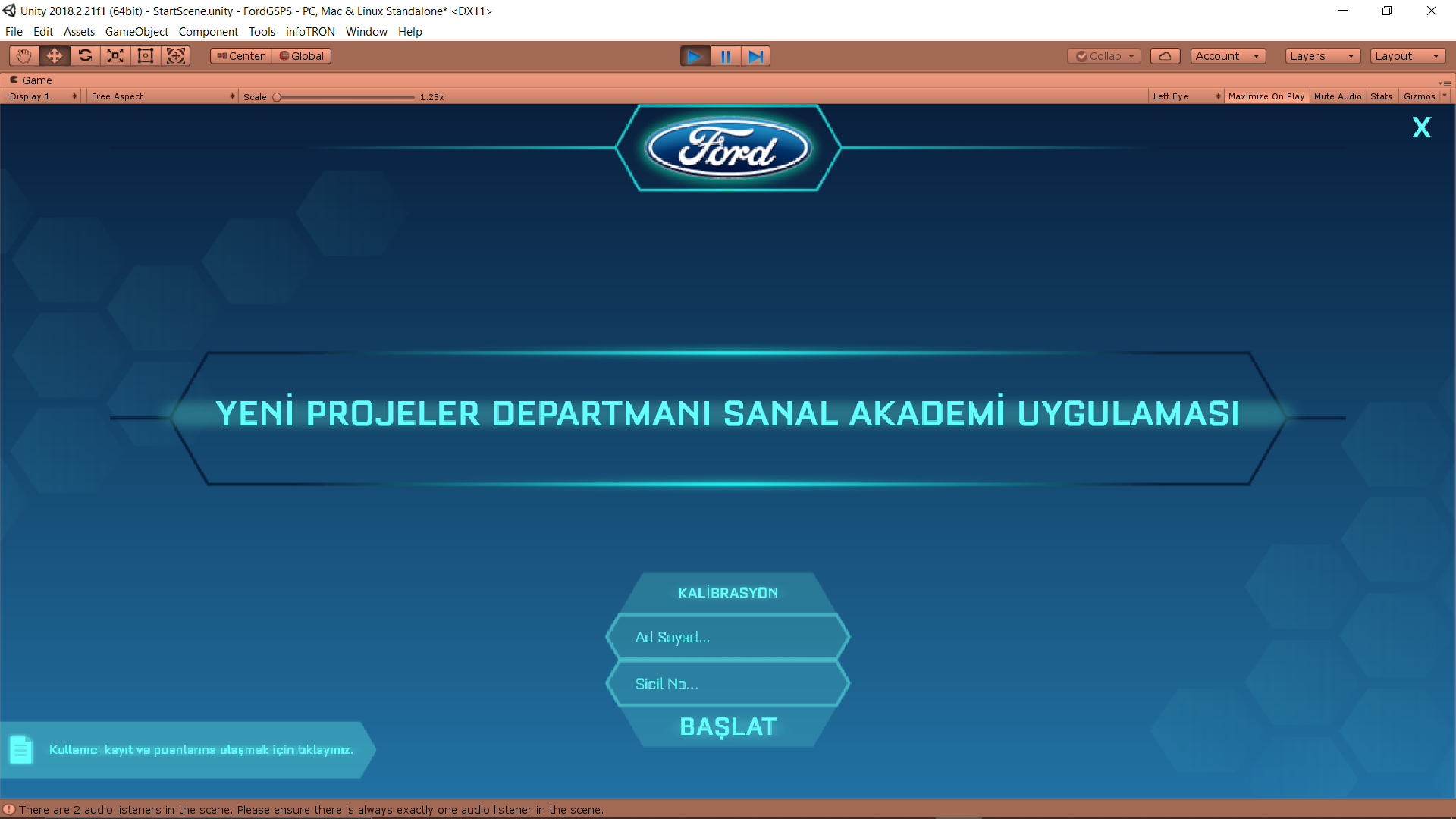This screenshot has height=819, width=1456.
Task: Pause the running game
Action: [x=726, y=56]
